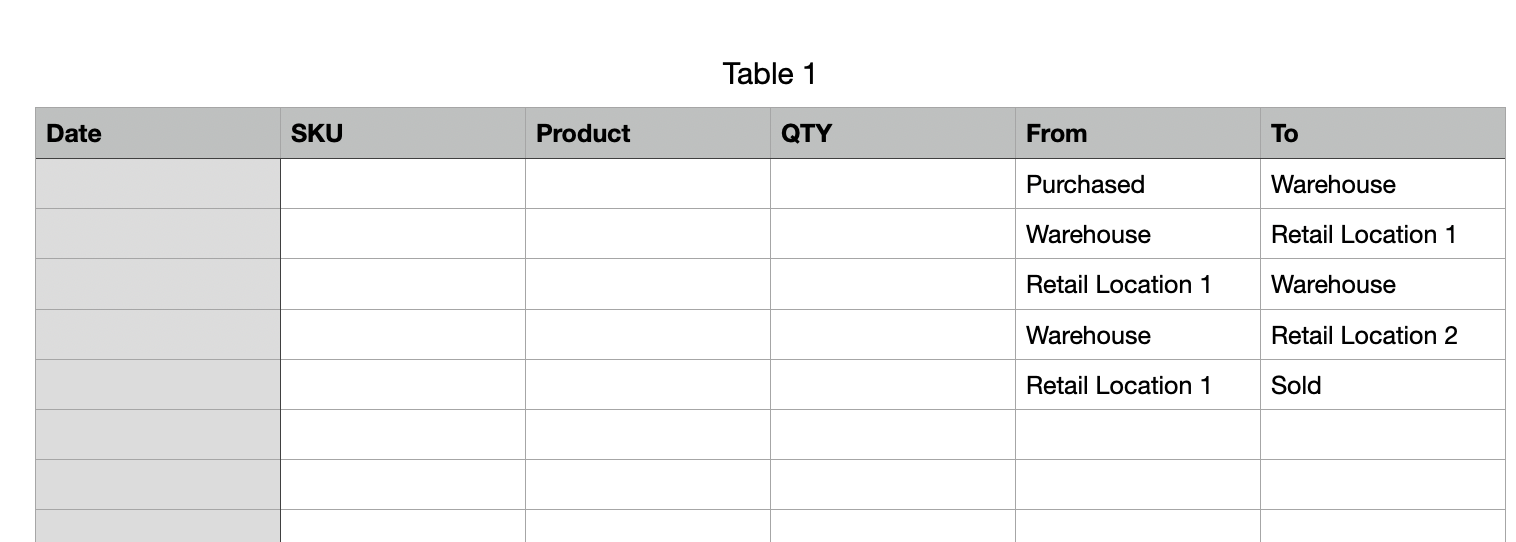Click the empty To cell below Sold

(x=1383, y=435)
